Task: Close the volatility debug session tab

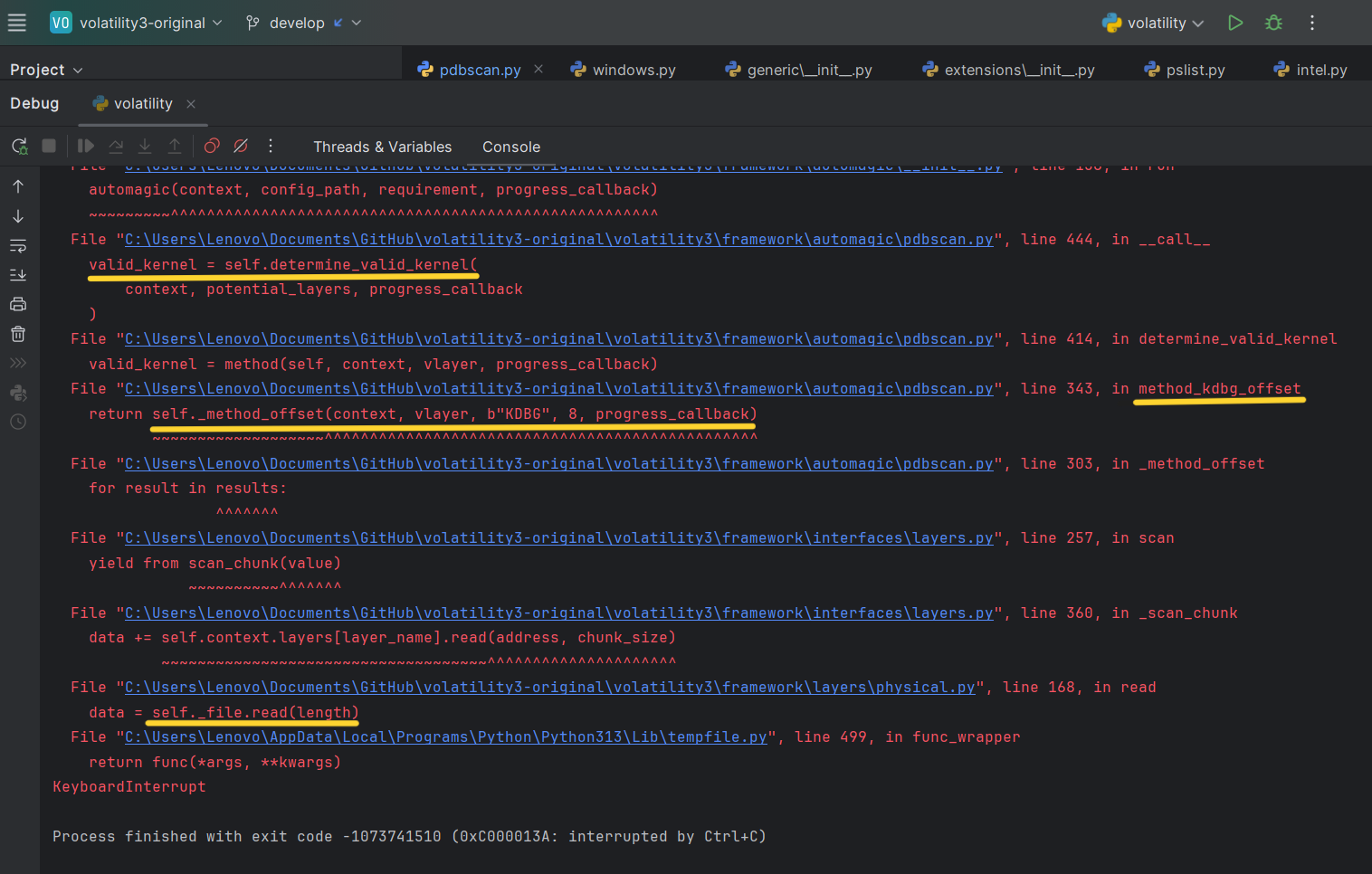Action: [191, 104]
